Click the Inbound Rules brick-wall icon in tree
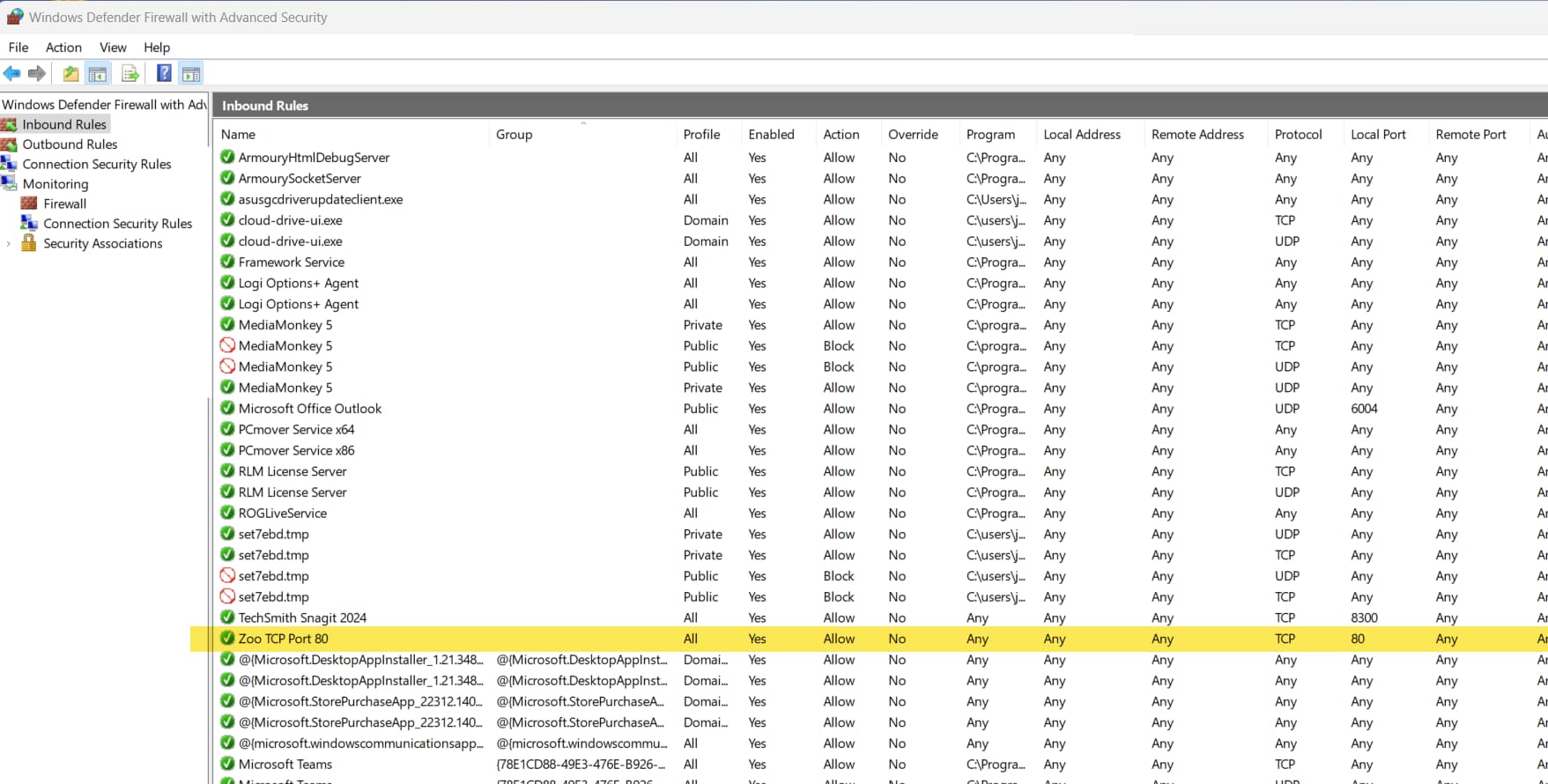 pyautogui.click(x=9, y=124)
